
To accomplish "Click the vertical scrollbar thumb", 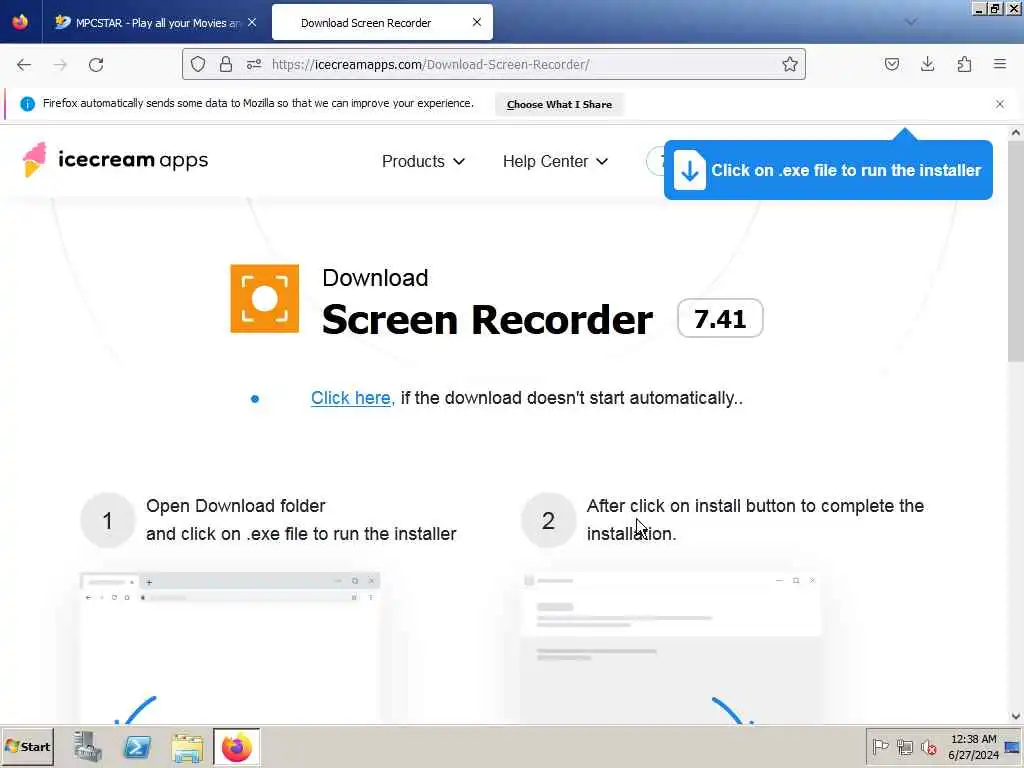I will 1016,251.
